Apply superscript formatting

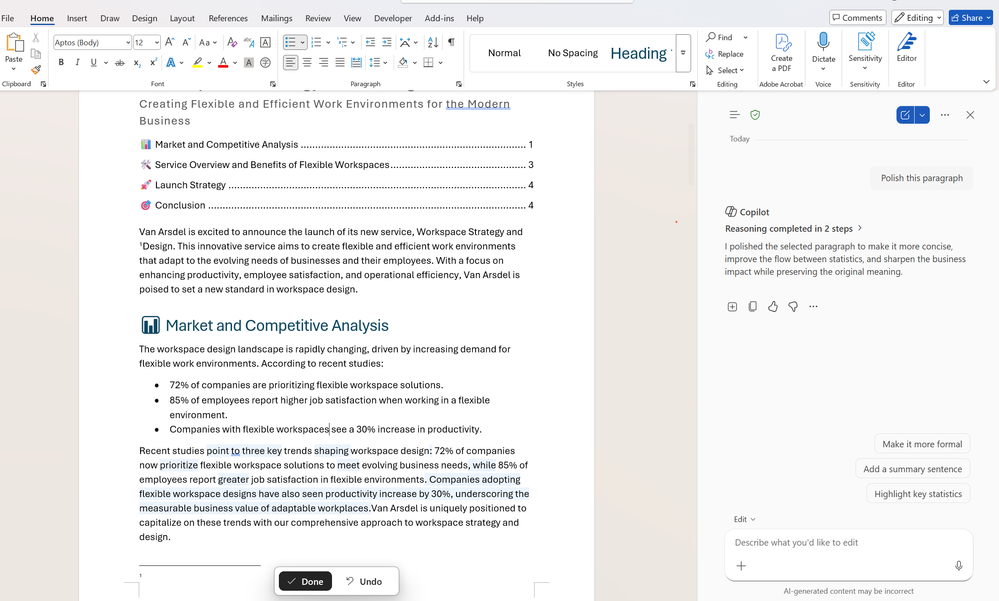[153, 62]
